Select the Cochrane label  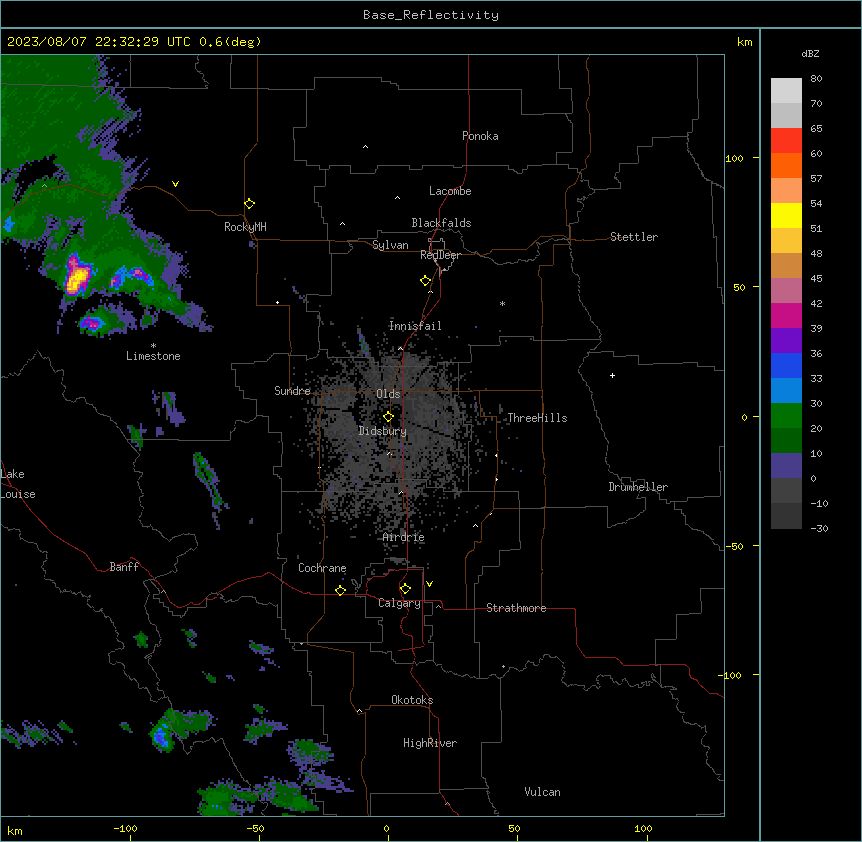coord(322,568)
